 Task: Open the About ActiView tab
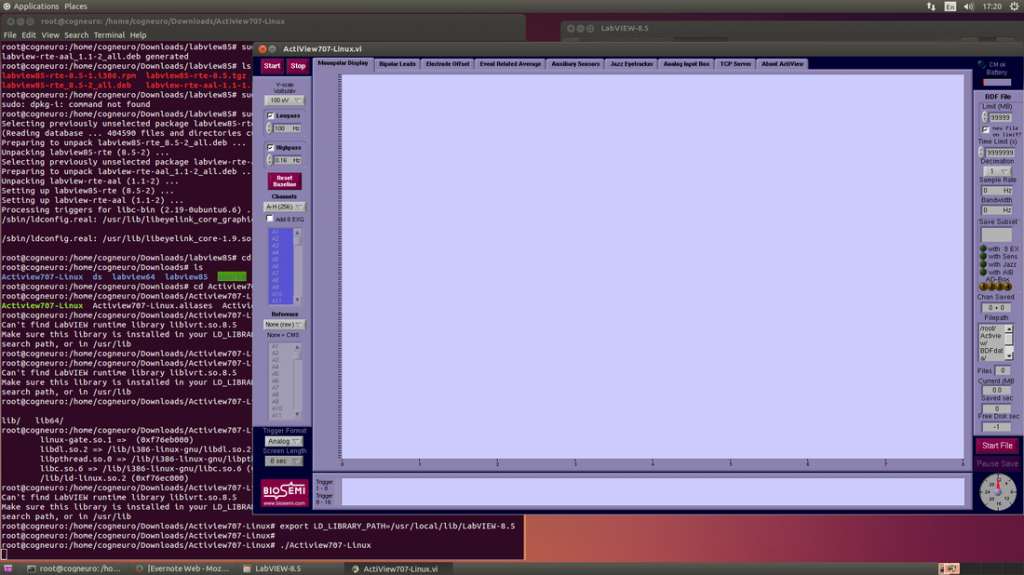pos(782,64)
